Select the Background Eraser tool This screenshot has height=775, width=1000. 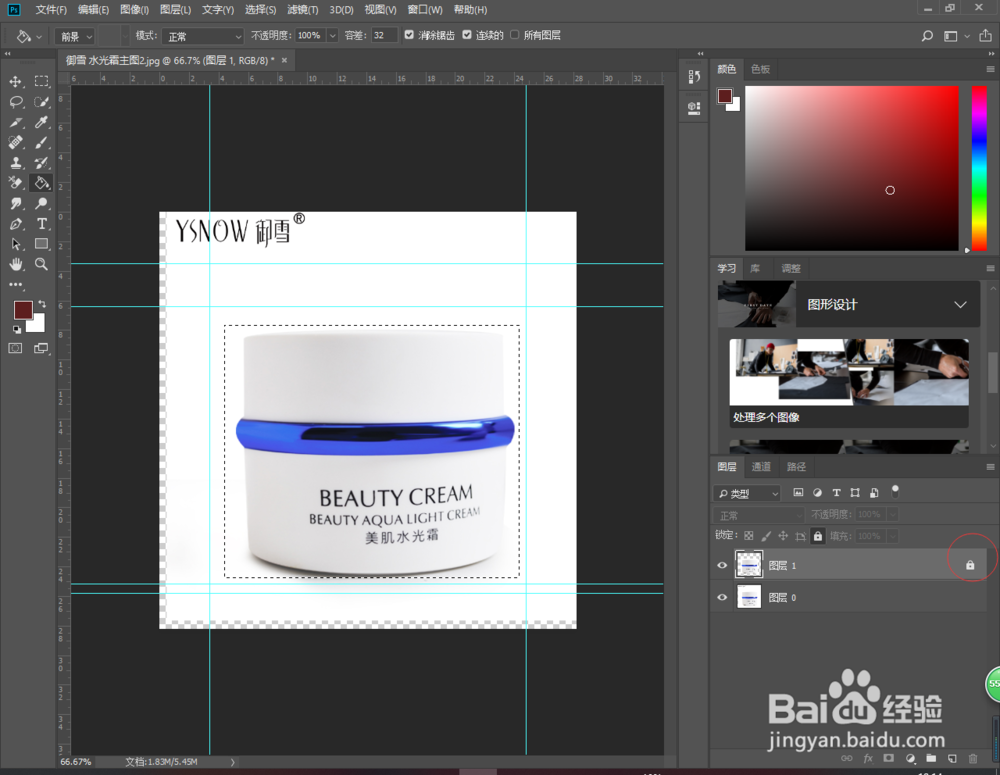(x=16, y=183)
